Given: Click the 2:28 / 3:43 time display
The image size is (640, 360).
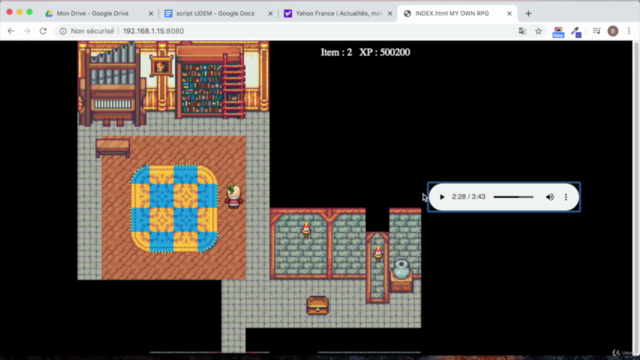Looking at the screenshot, I should [x=469, y=197].
